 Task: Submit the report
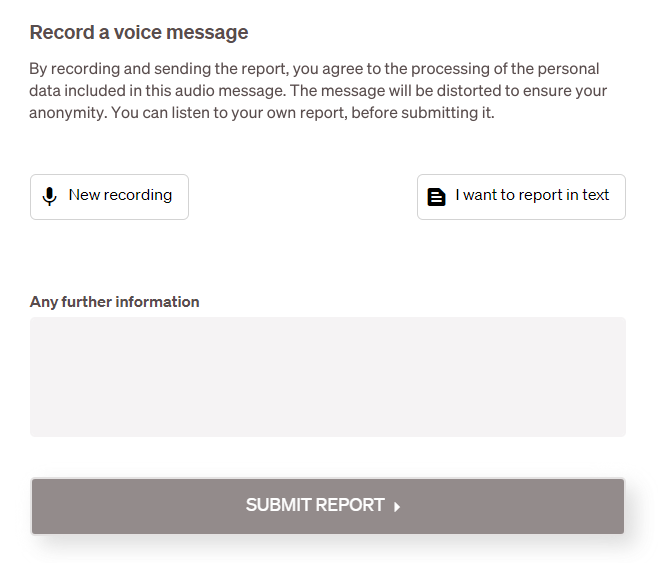click(x=328, y=506)
